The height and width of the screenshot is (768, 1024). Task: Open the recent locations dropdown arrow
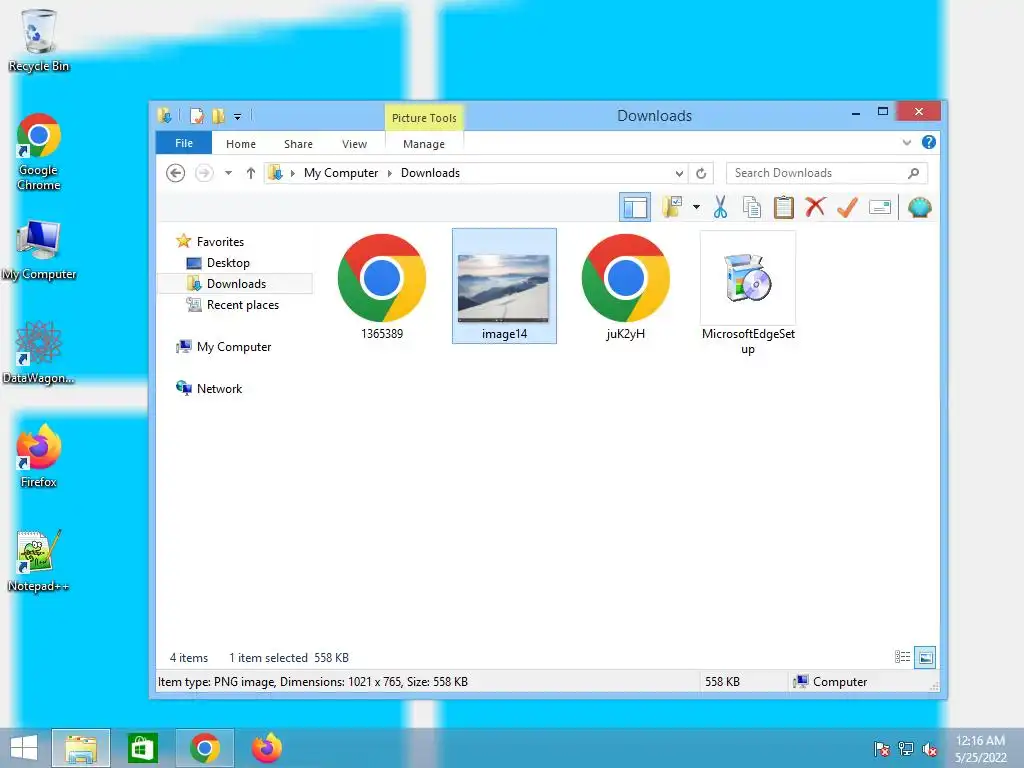point(228,173)
